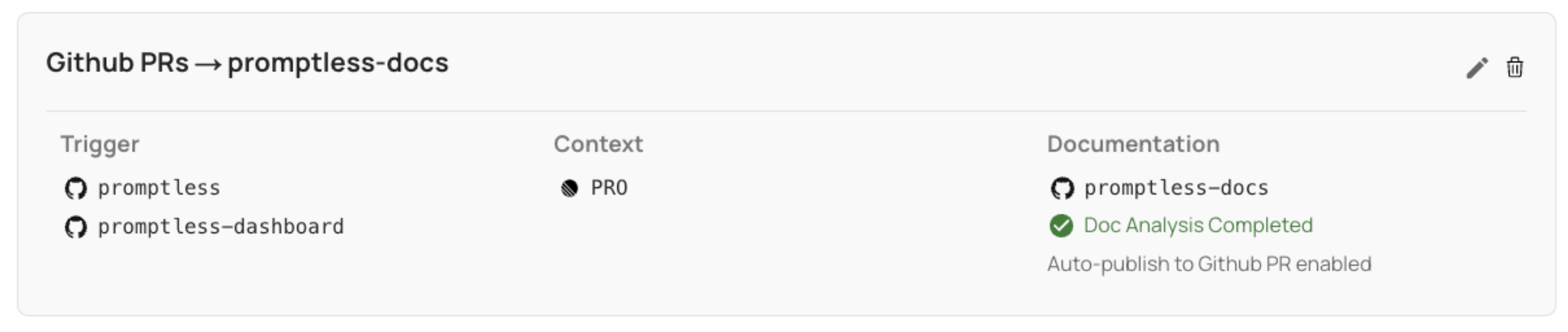Open the PRO context project

point(609,188)
